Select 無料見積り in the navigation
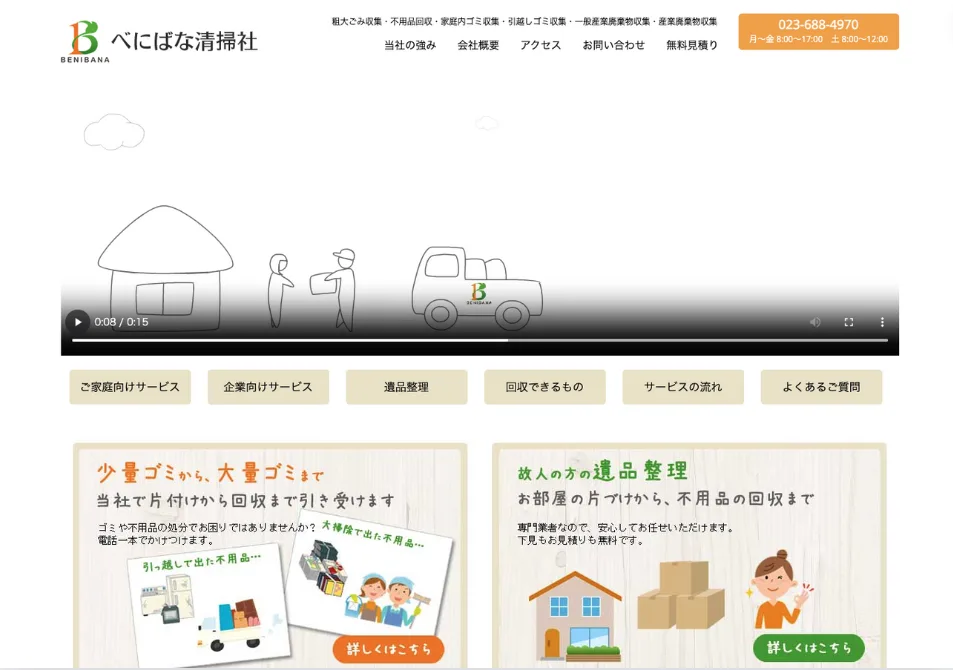 (692, 45)
